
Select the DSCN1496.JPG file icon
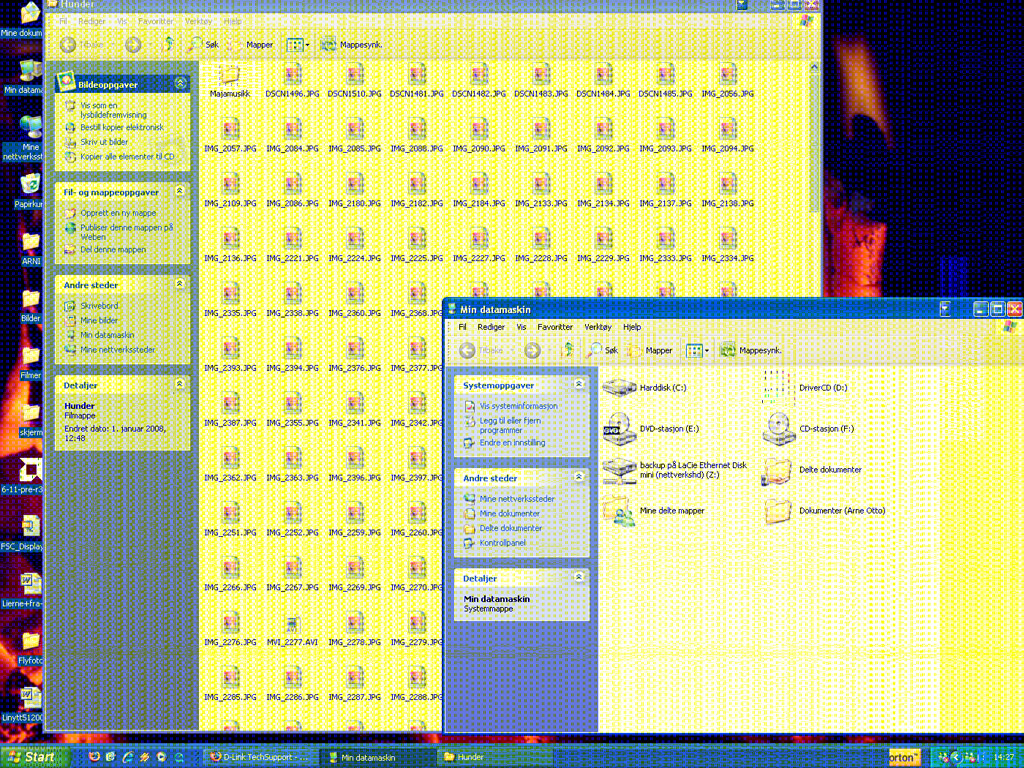coord(292,74)
